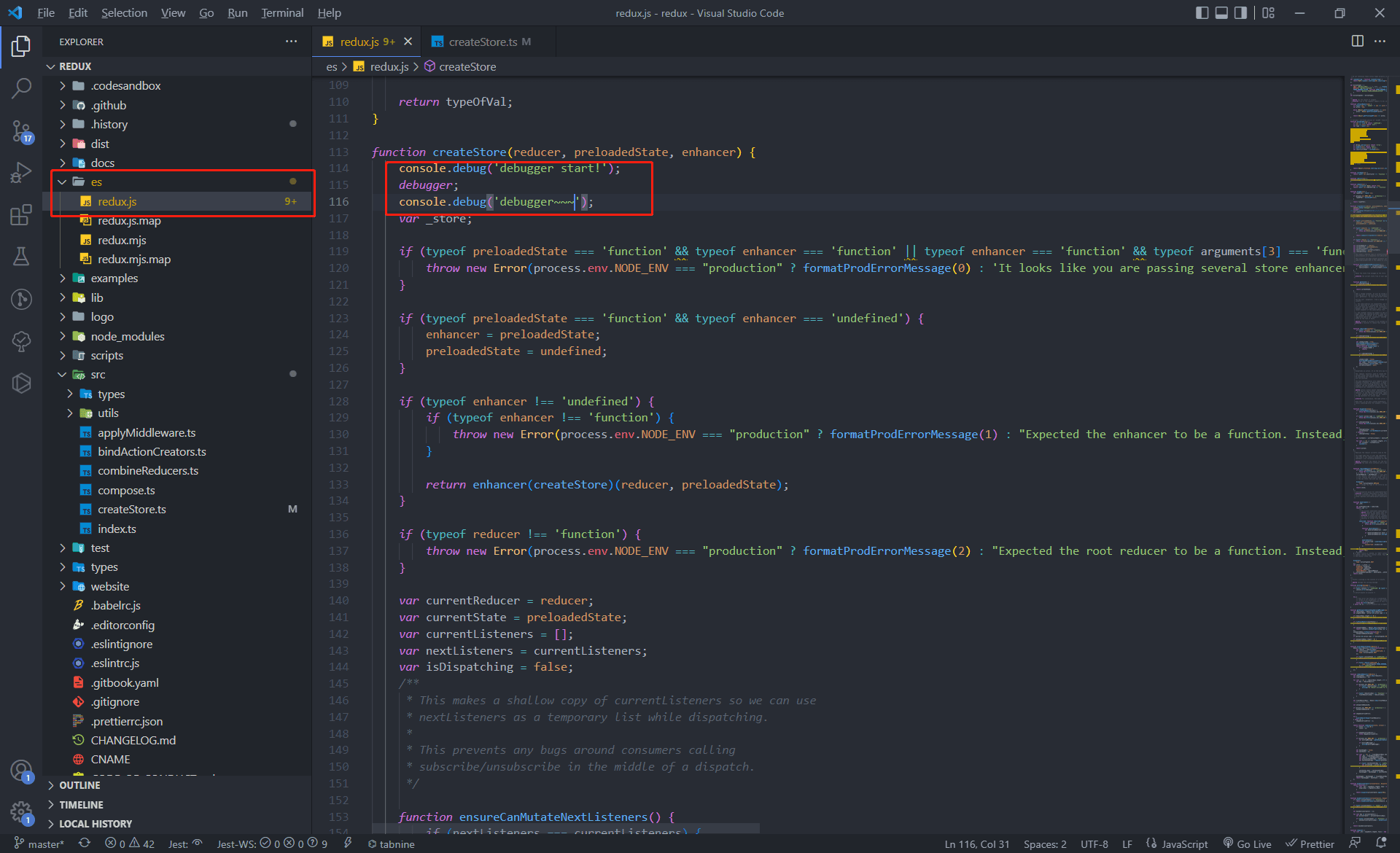Click the minimap code overview
This screenshot has height=853, width=1400.
(x=1368, y=455)
